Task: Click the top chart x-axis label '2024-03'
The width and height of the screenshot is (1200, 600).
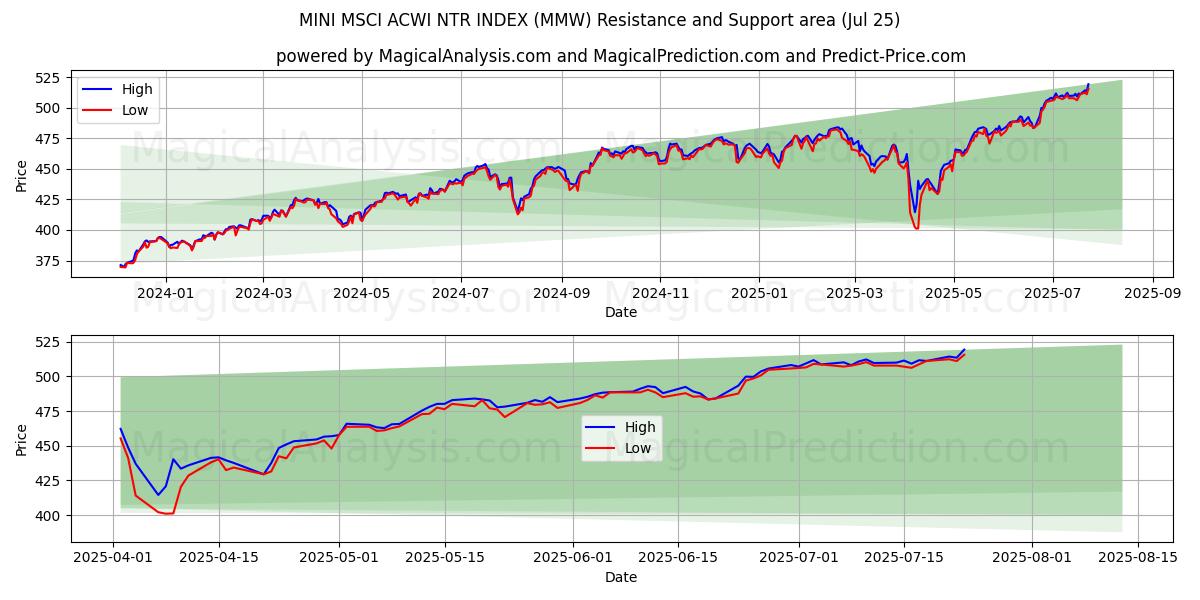Action: (x=263, y=294)
